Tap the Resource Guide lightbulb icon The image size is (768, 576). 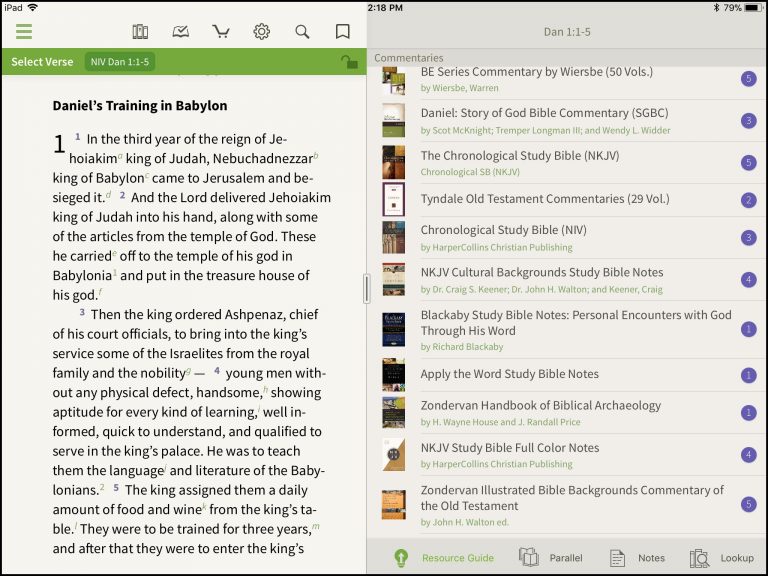point(401,557)
